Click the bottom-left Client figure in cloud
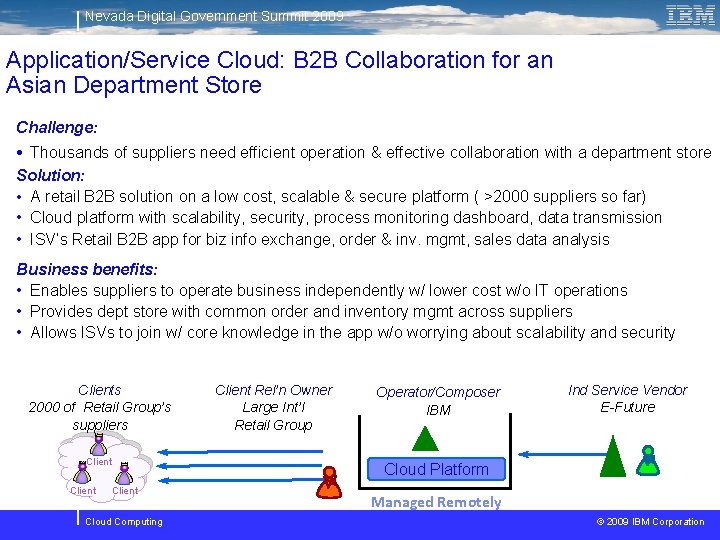 [x=82, y=473]
